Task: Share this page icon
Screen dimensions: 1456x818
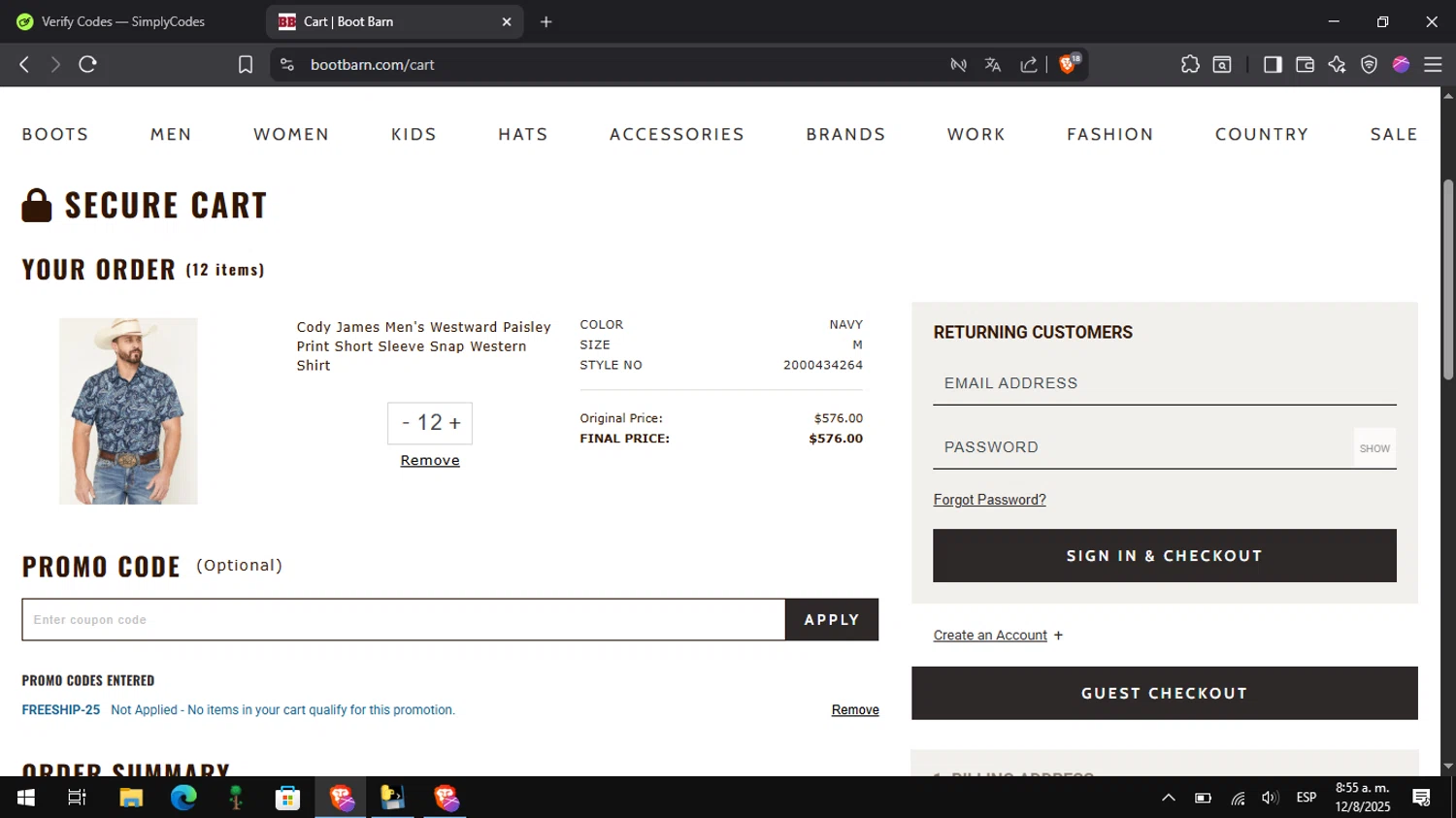Action: [x=1028, y=64]
